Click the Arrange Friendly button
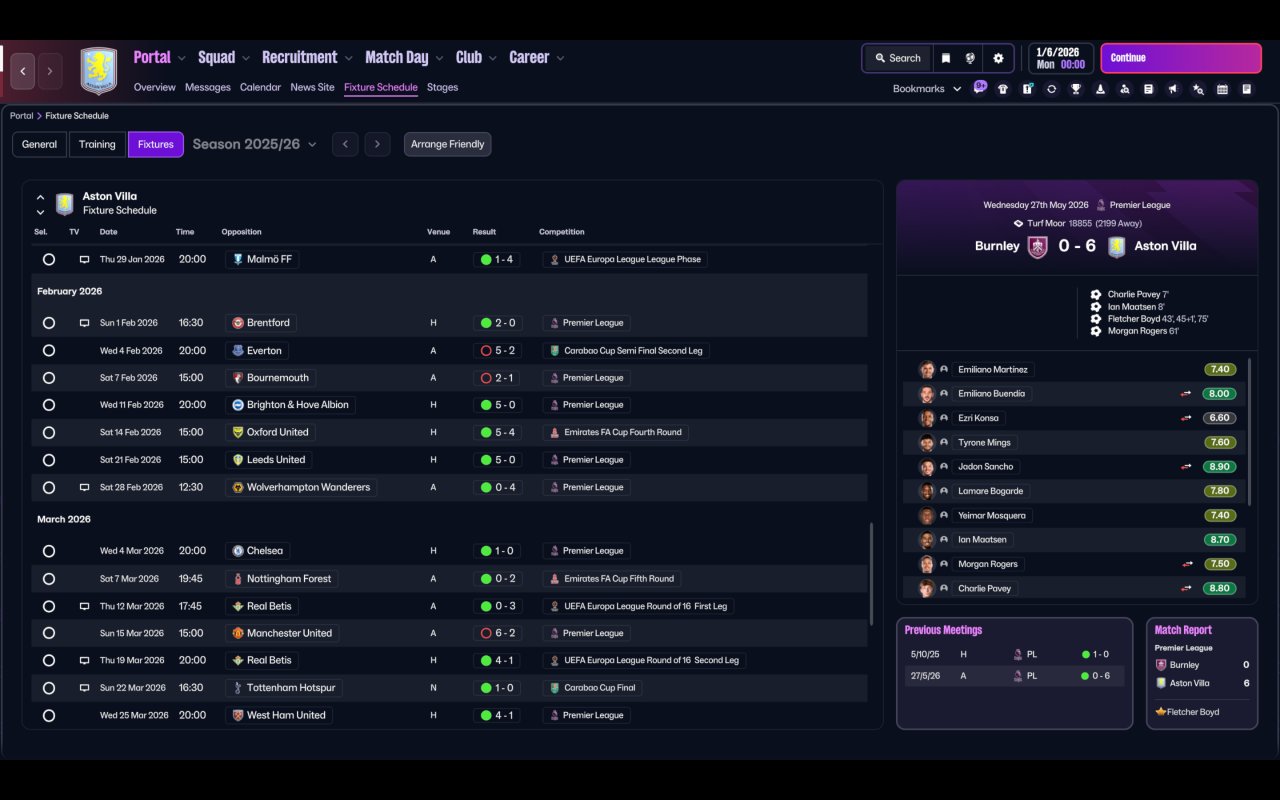The width and height of the screenshot is (1280, 800). 448,144
